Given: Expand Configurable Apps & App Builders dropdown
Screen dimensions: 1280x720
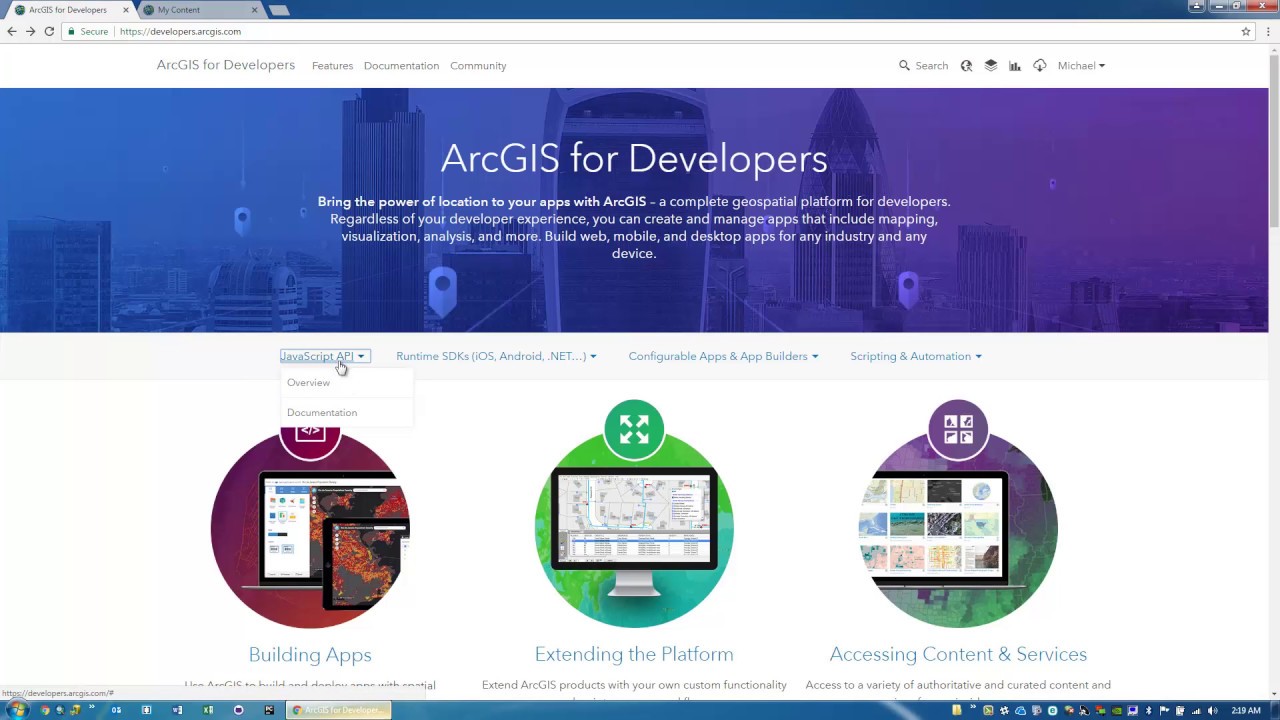Looking at the screenshot, I should coord(723,356).
